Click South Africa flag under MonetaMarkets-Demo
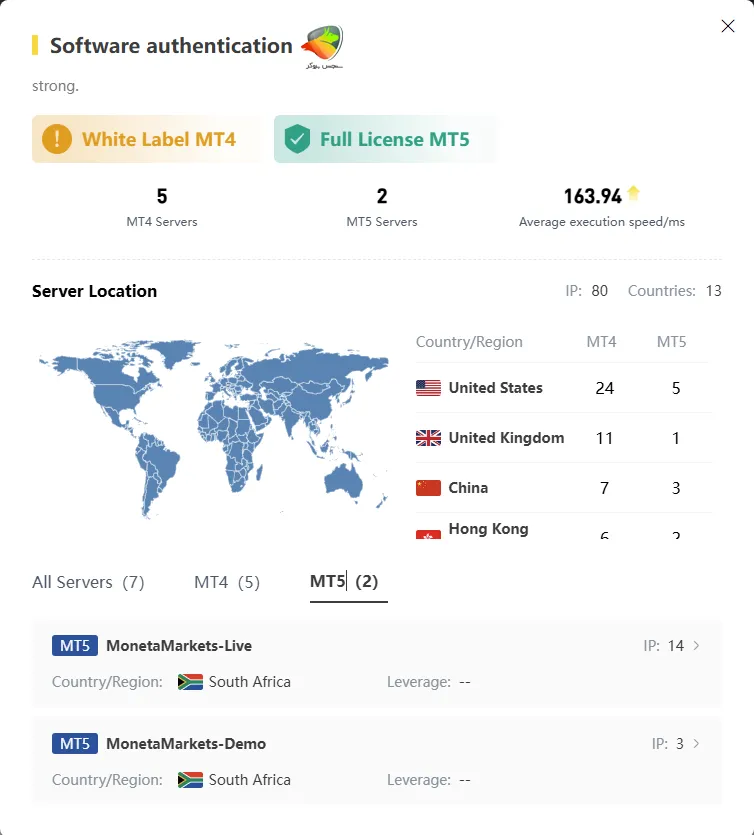Screen dimensions: 754x835 tap(190, 780)
